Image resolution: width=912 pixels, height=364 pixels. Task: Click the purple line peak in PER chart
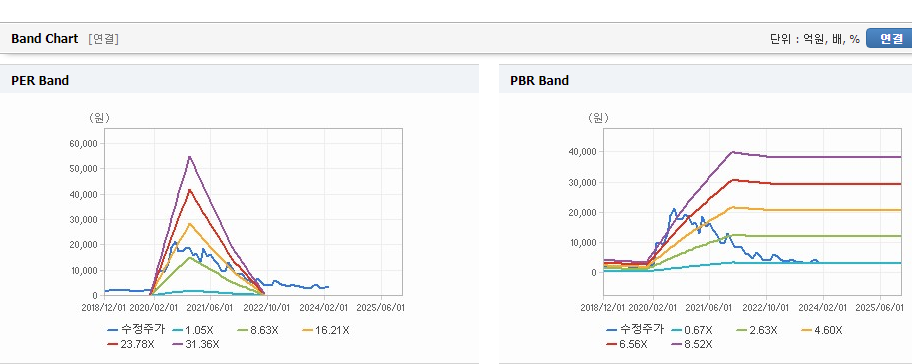190,156
